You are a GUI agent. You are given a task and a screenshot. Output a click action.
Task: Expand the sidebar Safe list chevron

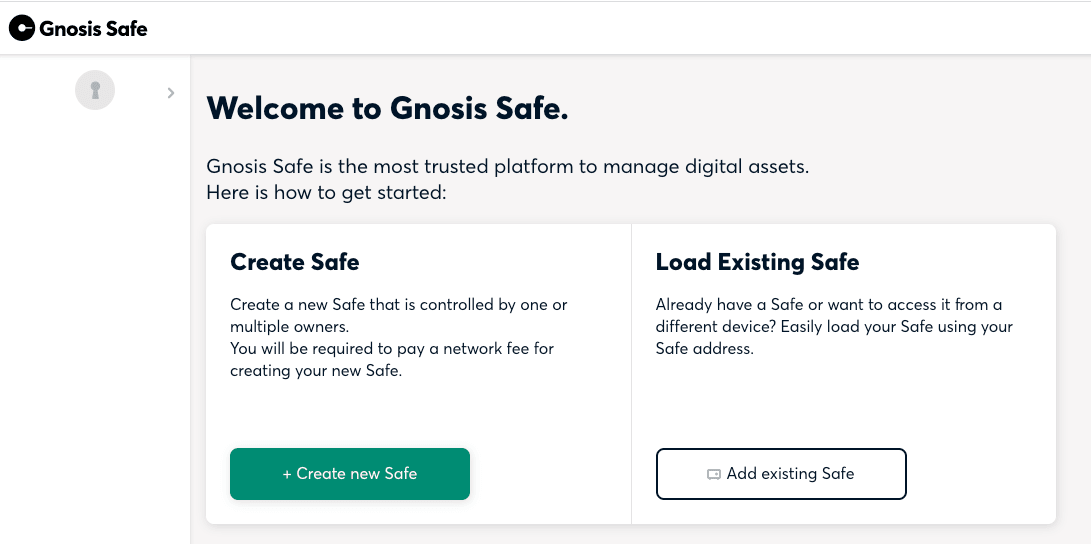pyautogui.click(x=170, y=93)
